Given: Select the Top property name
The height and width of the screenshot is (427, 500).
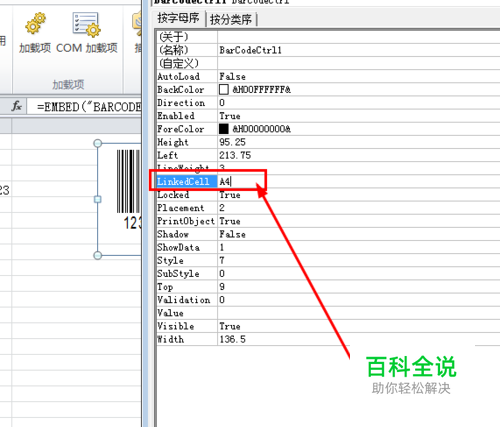Looking at the screenshot, I should pyautogui.click(x=165, y=287).
